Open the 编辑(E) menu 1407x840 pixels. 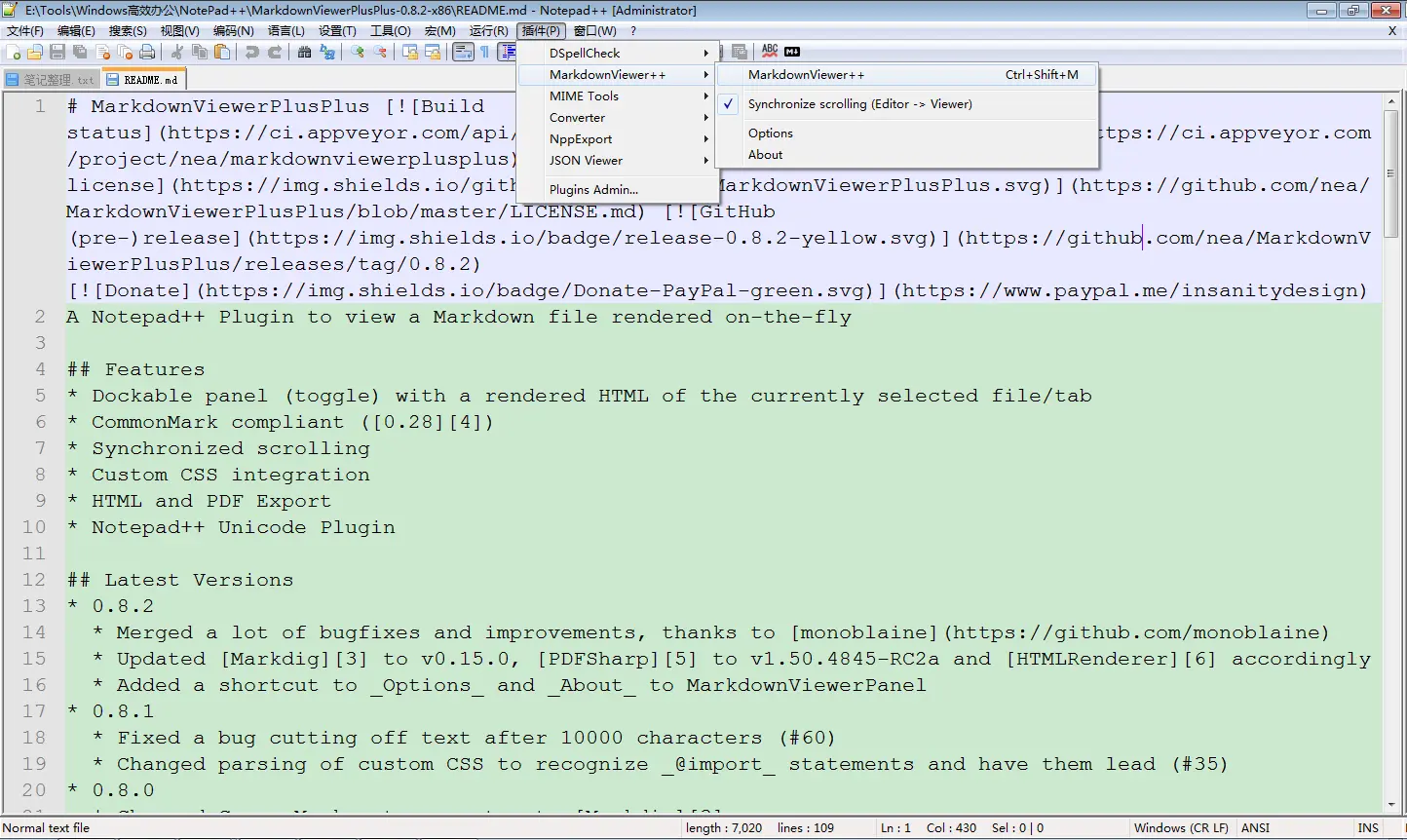coord(76,31)
